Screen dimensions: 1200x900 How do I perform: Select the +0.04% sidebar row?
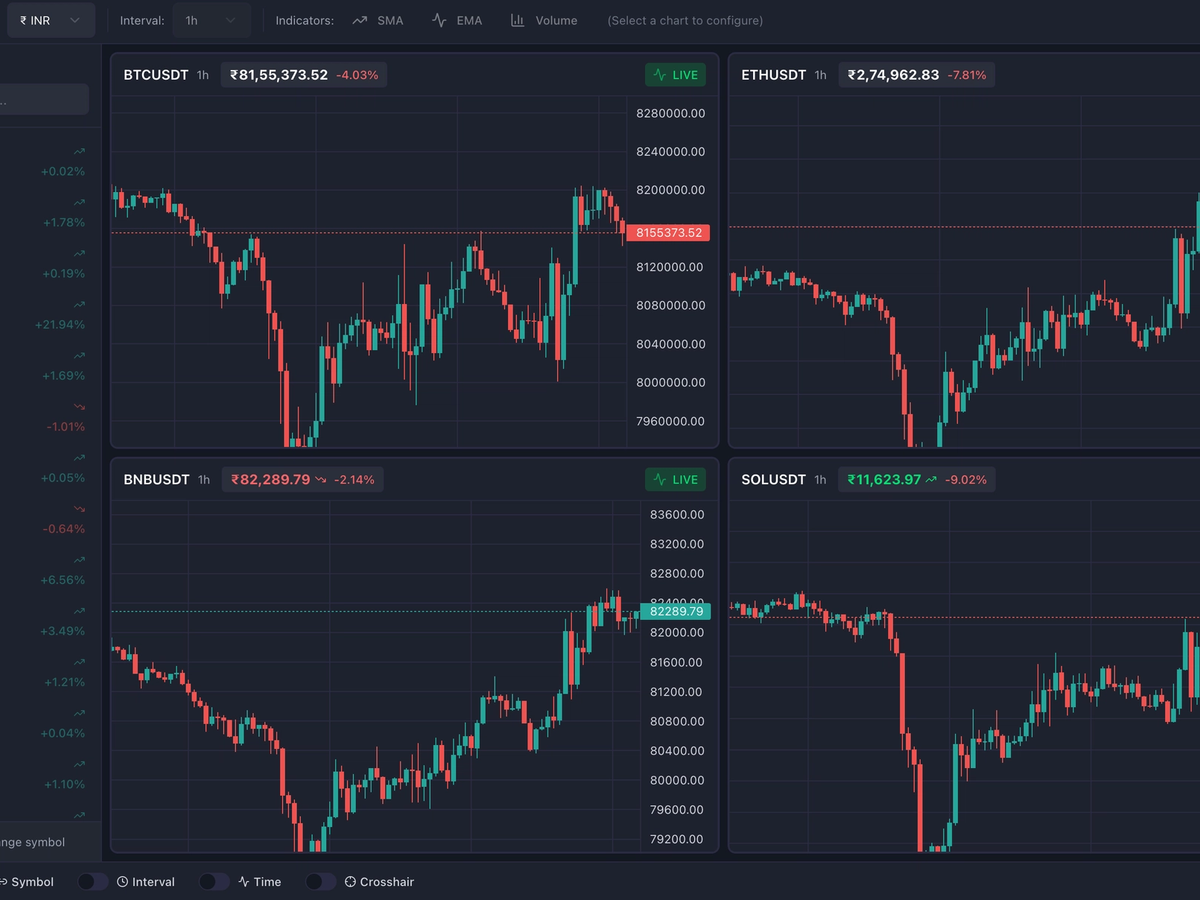pyautogui.click(x=50, y=723)
